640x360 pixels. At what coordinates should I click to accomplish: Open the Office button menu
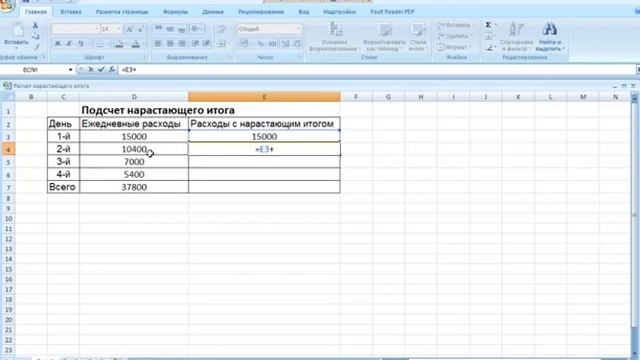[7, 6]
